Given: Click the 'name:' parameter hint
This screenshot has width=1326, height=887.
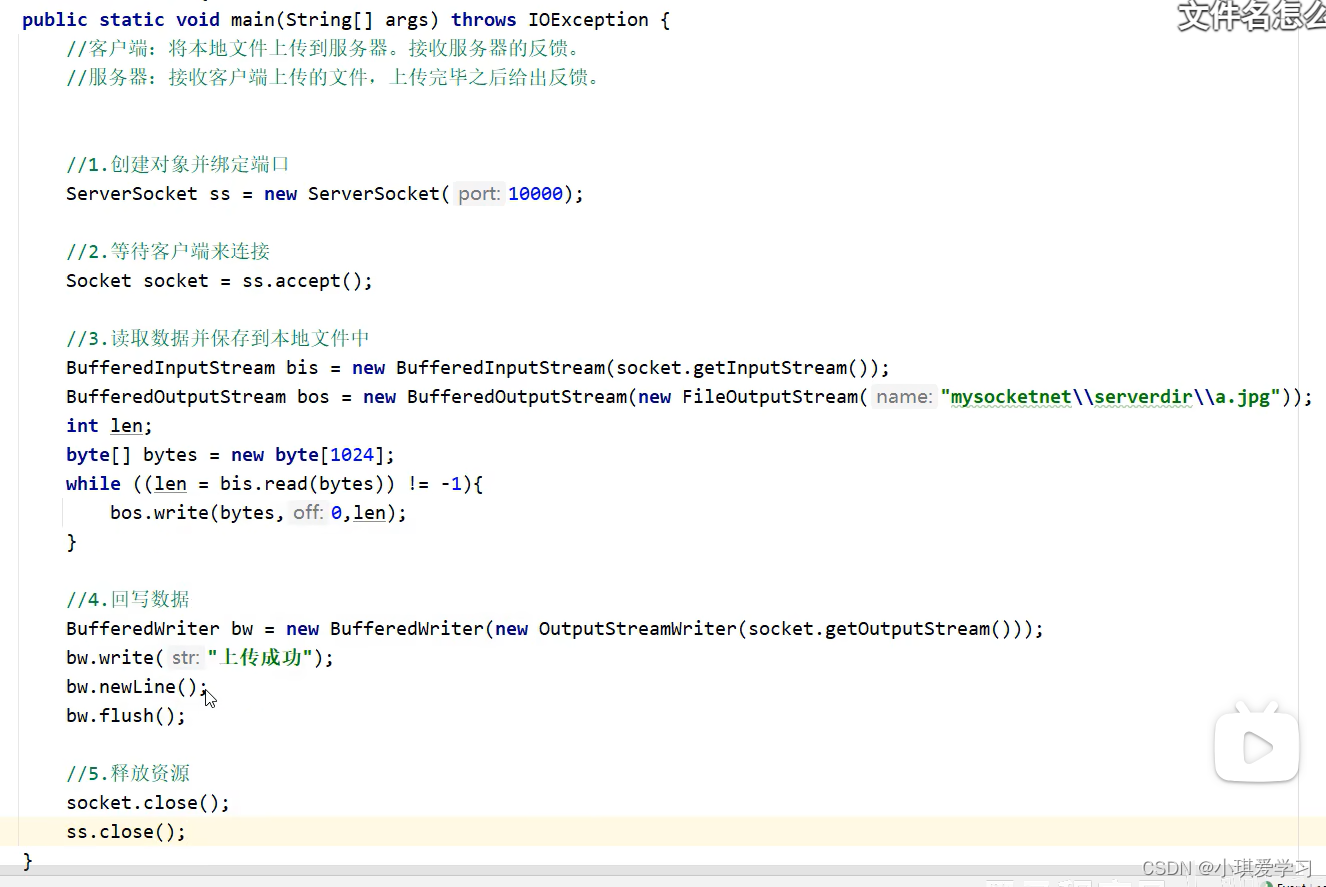Looking at the screenshot, I should pos(903,396).
